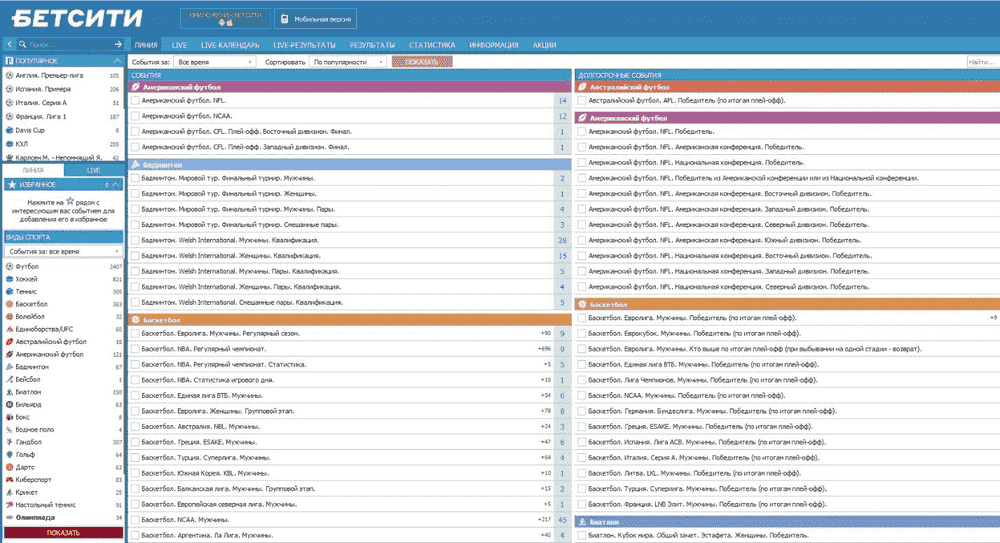Collapse the Популярное panel chevron
This screenshot has height=543, width=1000.
coord(117,61)
